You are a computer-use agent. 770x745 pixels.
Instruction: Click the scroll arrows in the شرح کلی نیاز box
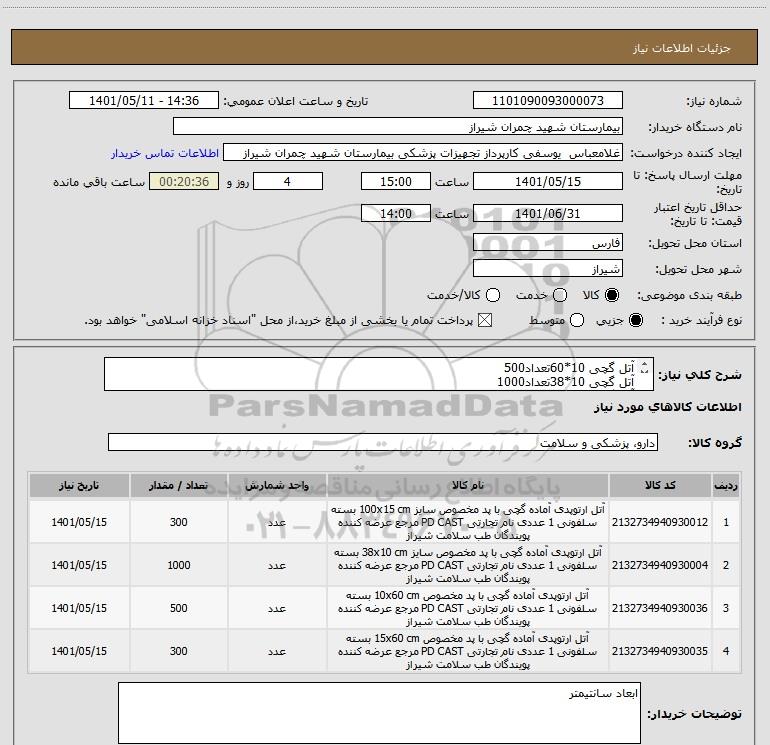click(x=645, y=367)
